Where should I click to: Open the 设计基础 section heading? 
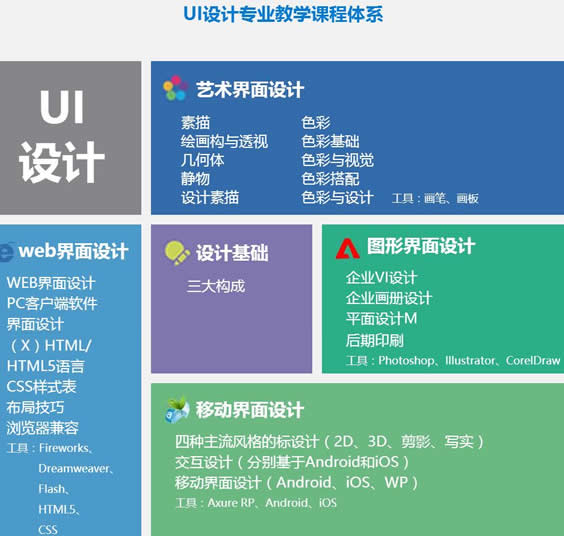click(x=232, y=253)
